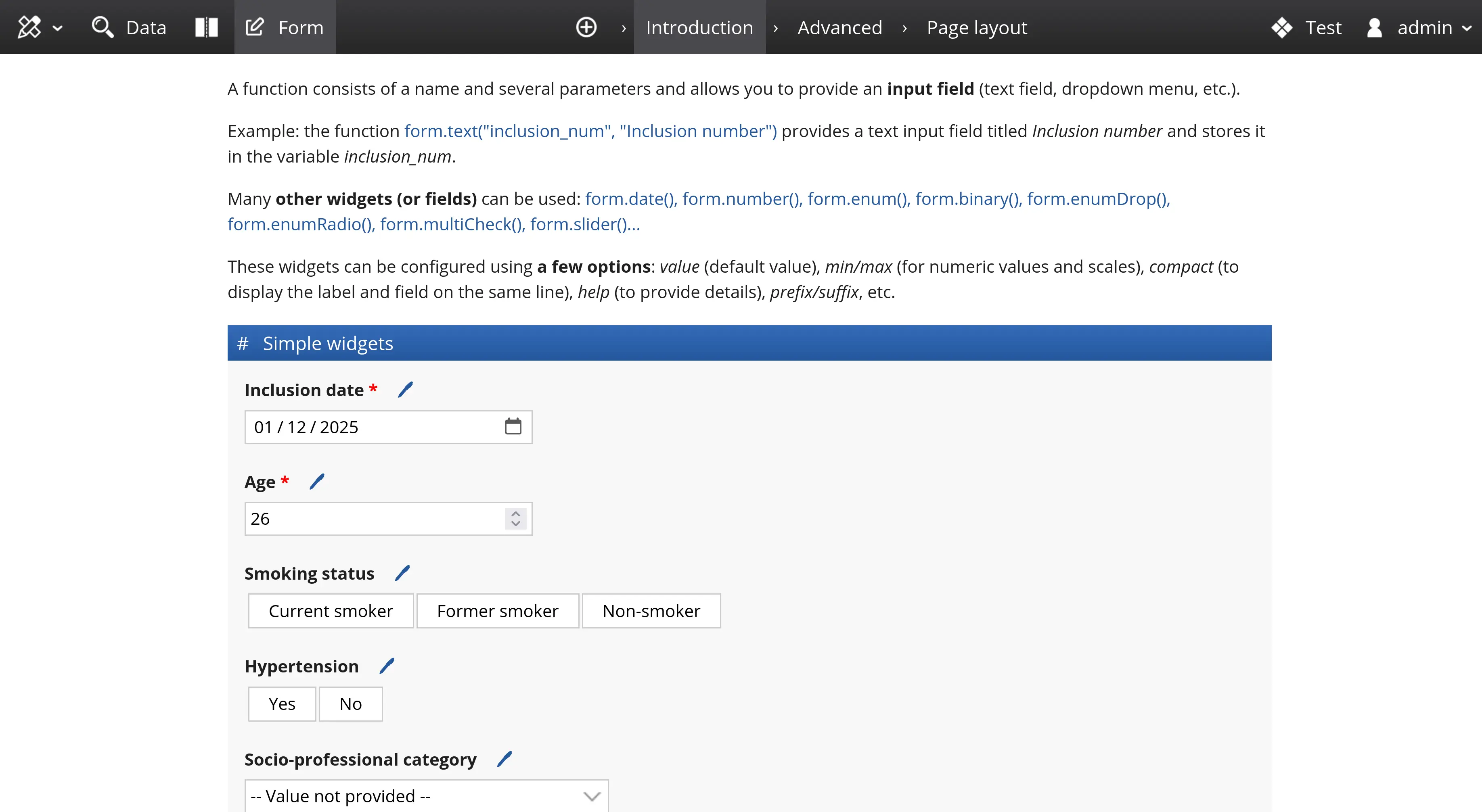1482x812 pixels.
Task: Open the calendar picker for Inclusion date
Action: (513, 427)
